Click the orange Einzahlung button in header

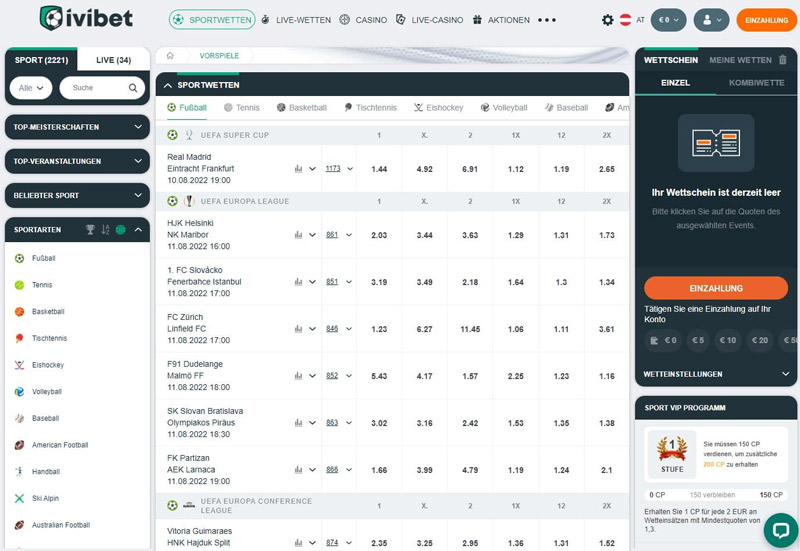(766, 20)
